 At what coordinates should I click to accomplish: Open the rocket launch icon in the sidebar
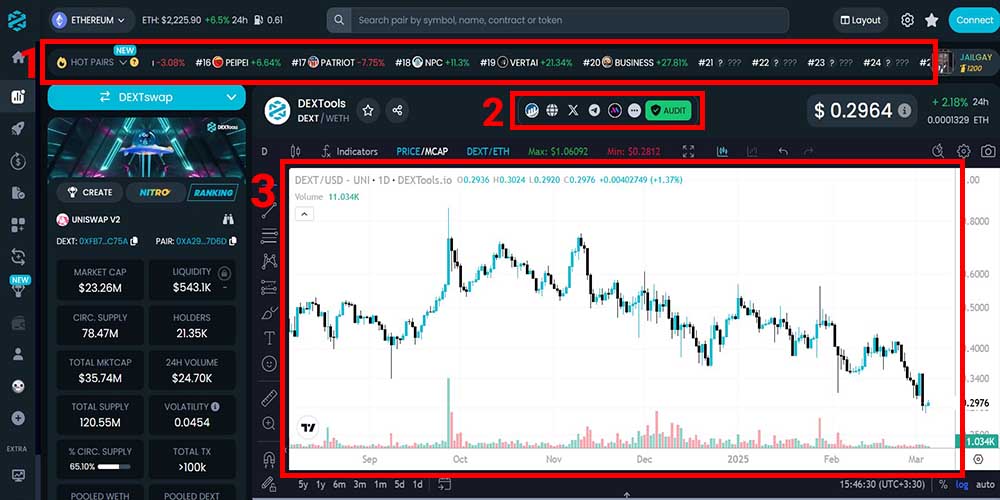(18, 129)
